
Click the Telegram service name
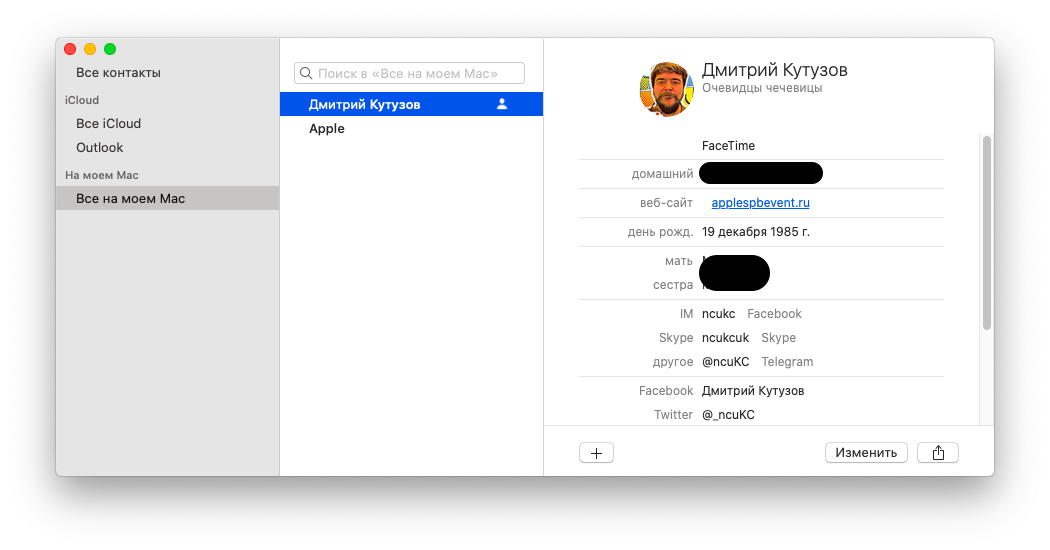[x=787, y=362]
